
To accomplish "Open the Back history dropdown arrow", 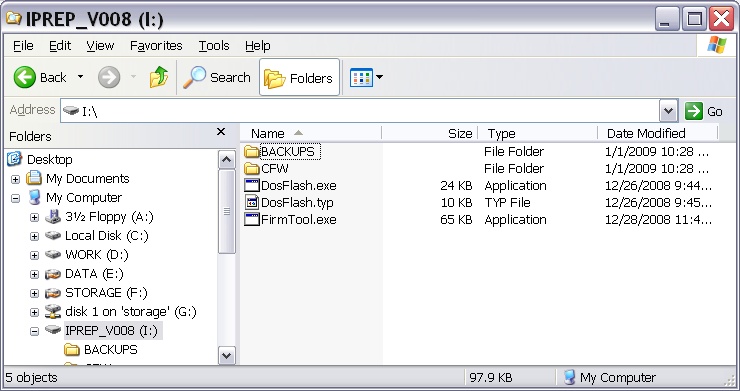I will point(81,77).
